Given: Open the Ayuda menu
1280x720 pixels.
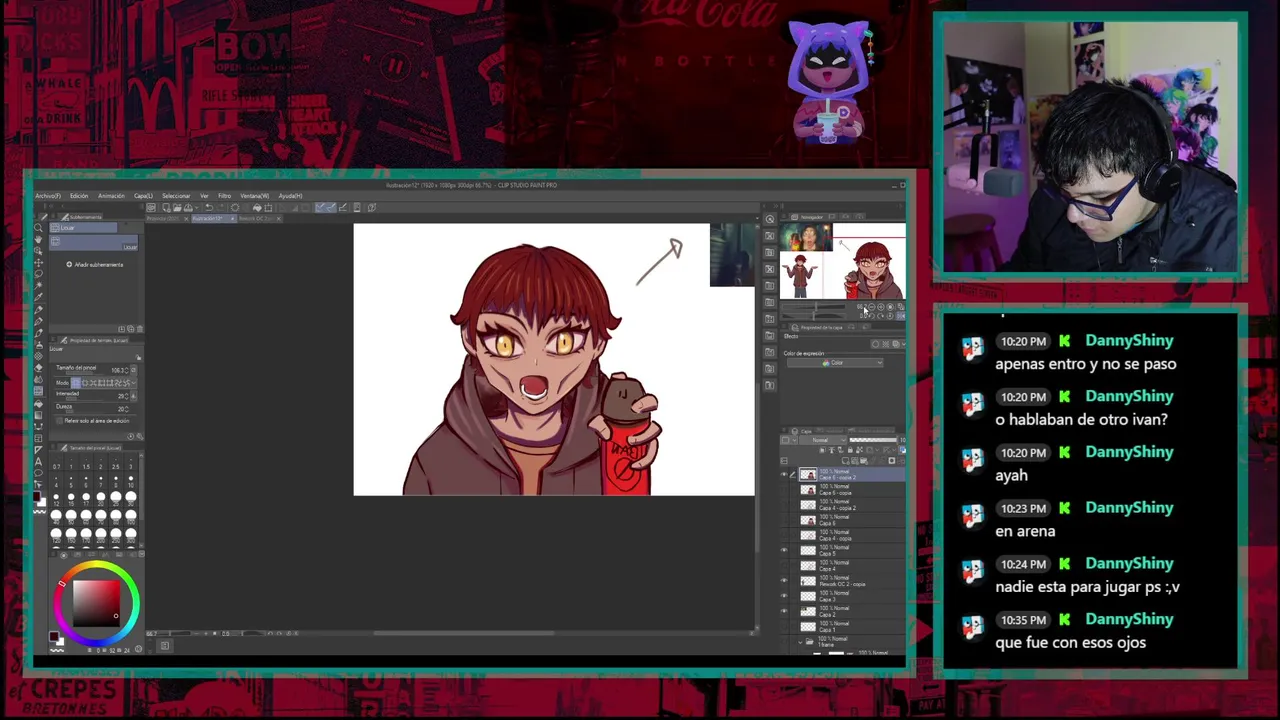Looking at the screenshot, I should (x=290, y=196).
